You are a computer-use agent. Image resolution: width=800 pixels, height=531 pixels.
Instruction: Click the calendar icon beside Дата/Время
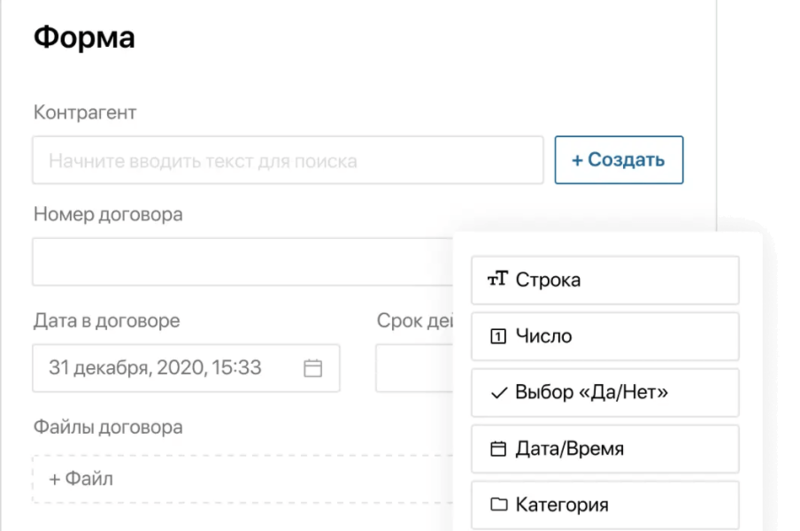click(x=497, y=449)
